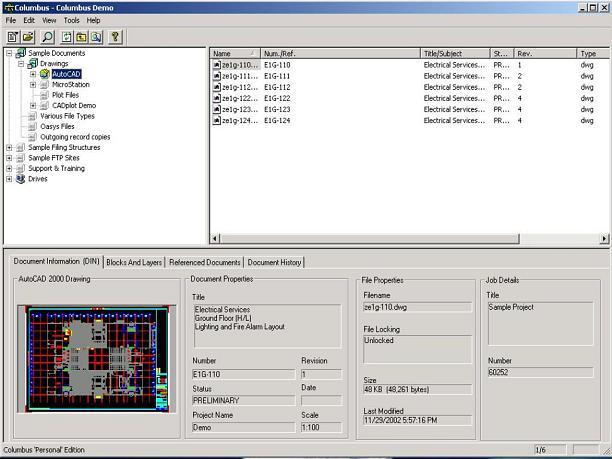Select the Plot Files tree label
612x459 pixels.
point(65,95)
